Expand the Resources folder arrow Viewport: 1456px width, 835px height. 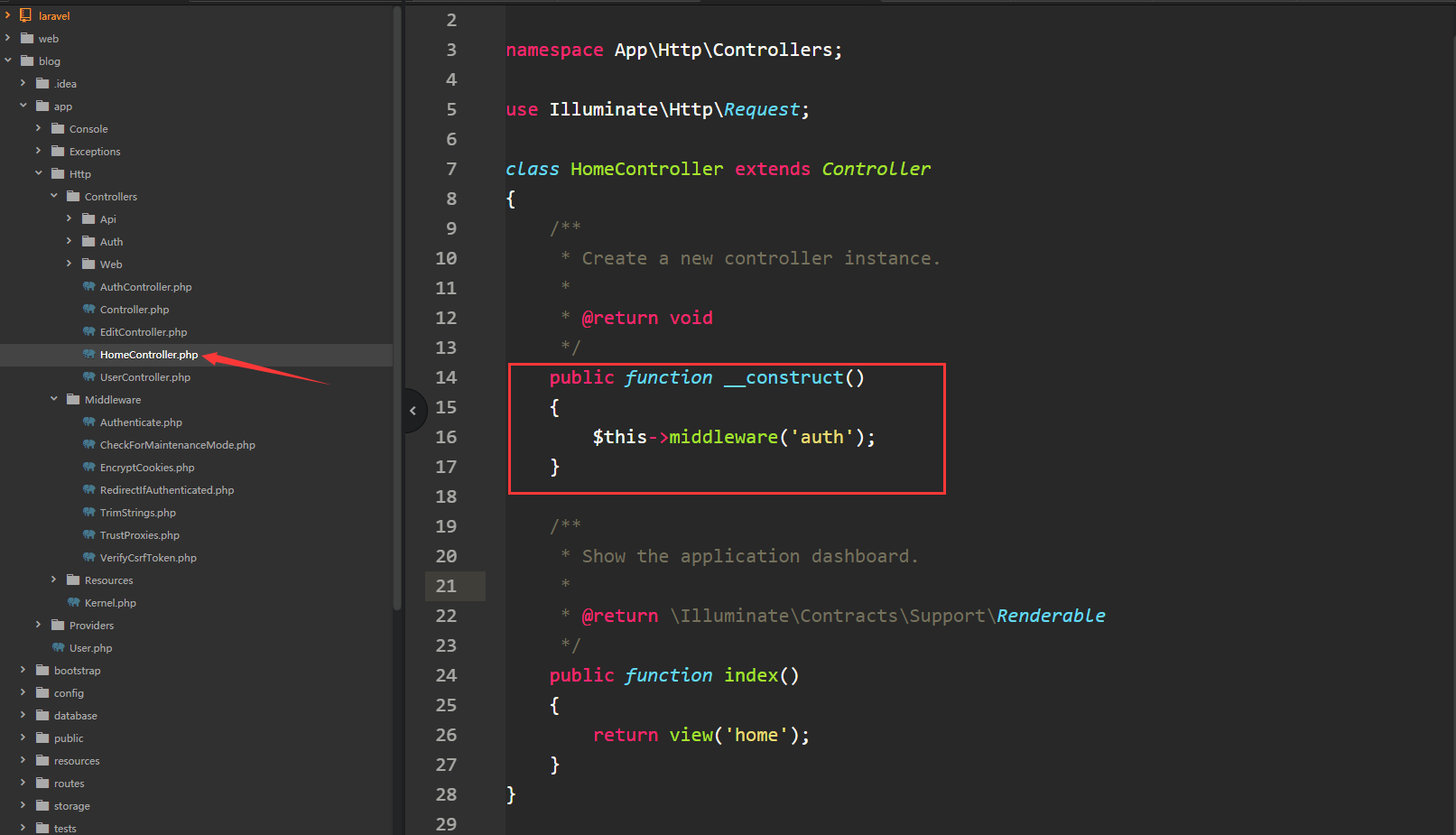tap(54, 580)
